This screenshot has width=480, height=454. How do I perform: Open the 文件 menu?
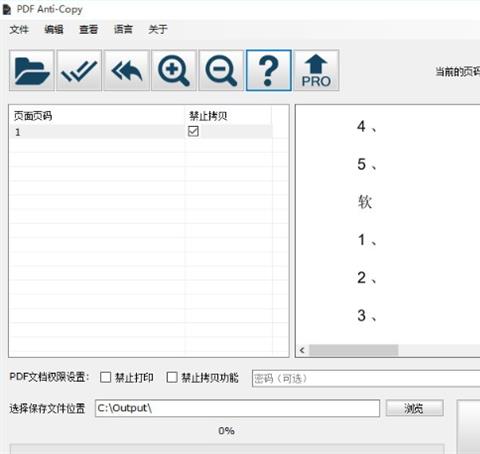[x=19, y=29]
